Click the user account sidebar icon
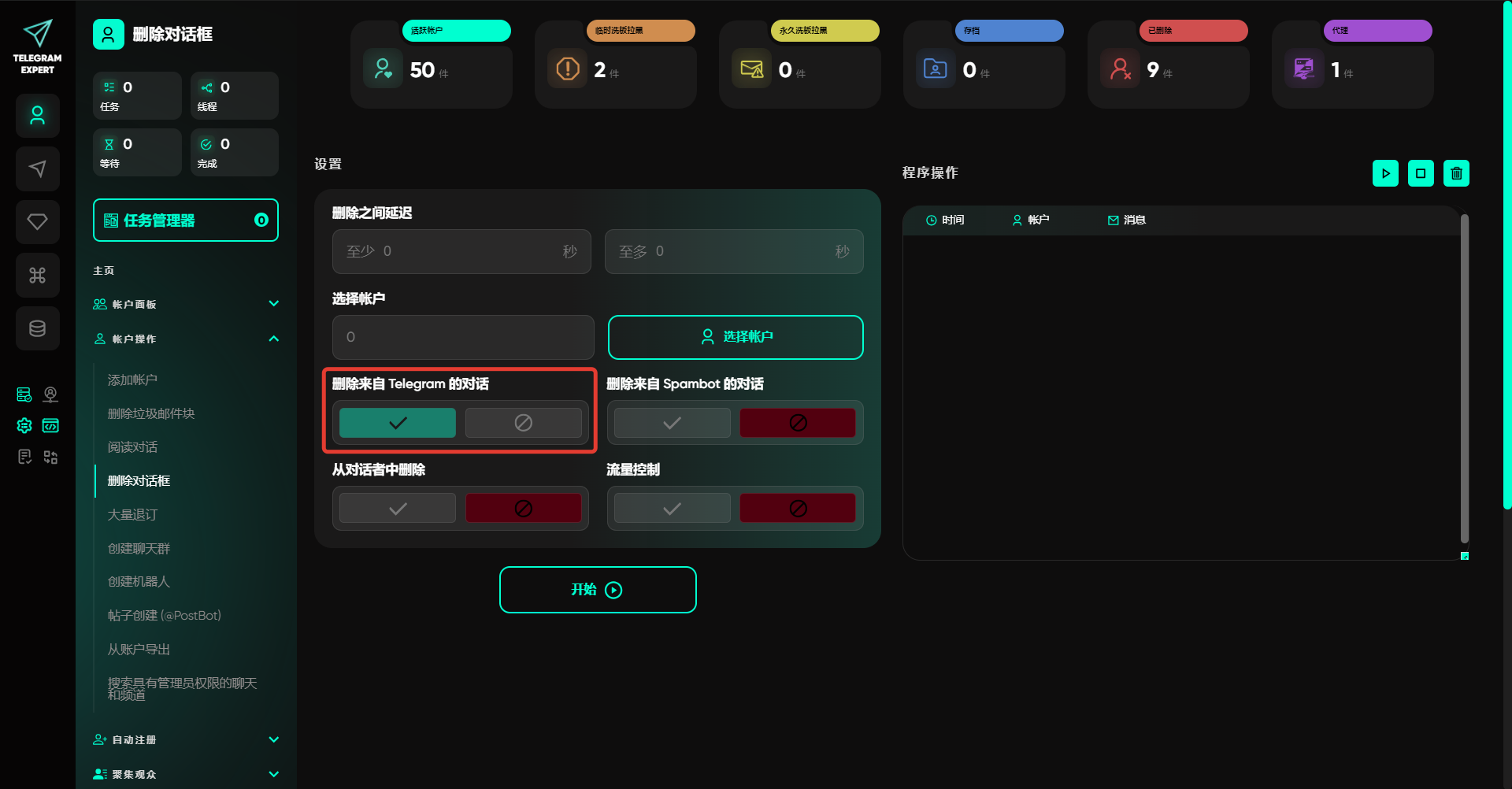Screen dimensions: 1512x789 [x=37, y=116]
